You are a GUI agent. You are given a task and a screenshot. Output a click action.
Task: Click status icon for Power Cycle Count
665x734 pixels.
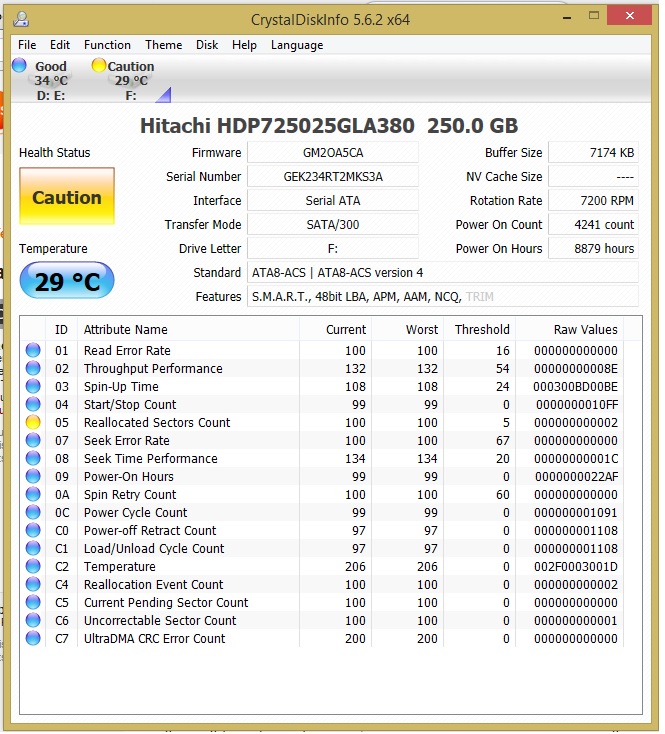tap(33, 513)
